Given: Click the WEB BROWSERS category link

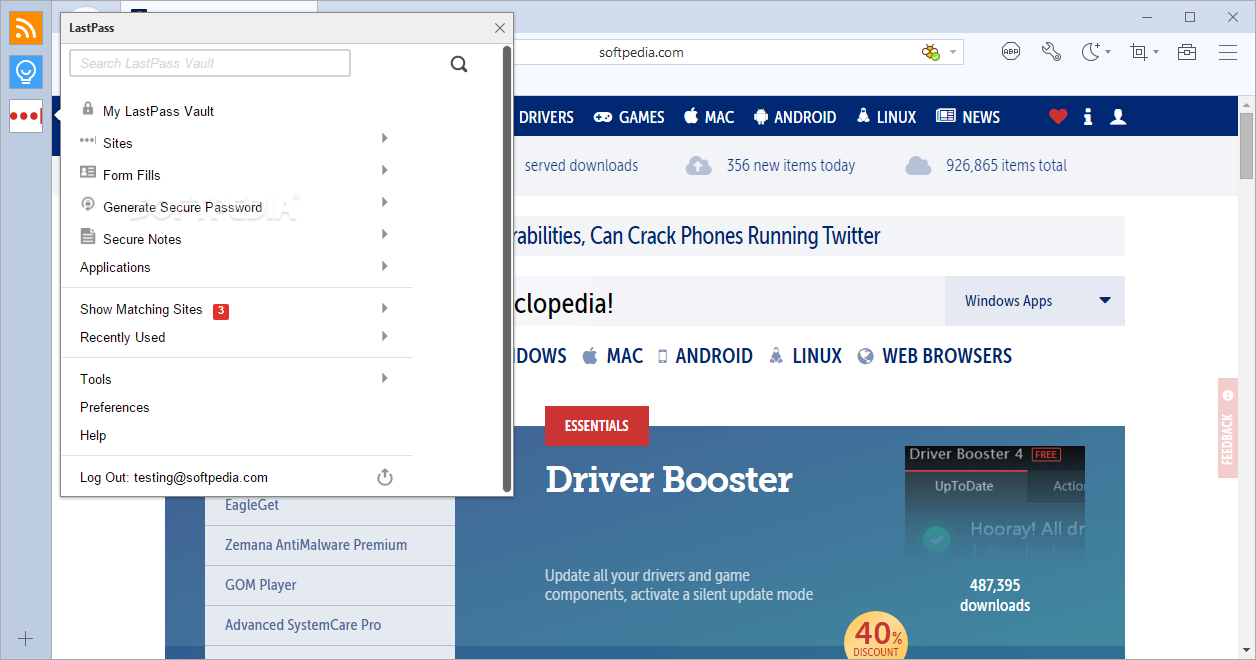Looking at the screenshot, I should [947, 356].
